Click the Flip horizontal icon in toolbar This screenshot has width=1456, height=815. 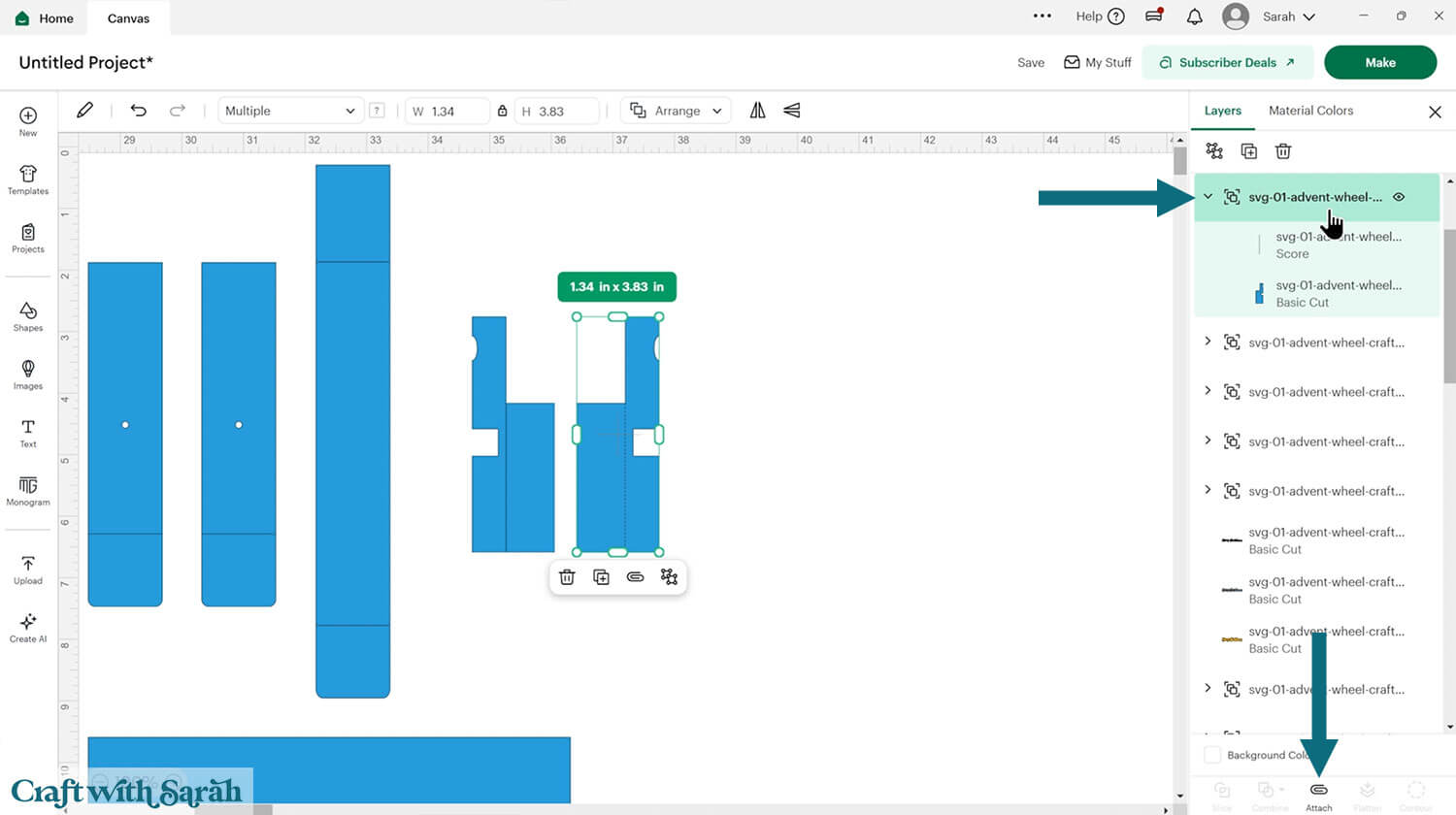757,111
